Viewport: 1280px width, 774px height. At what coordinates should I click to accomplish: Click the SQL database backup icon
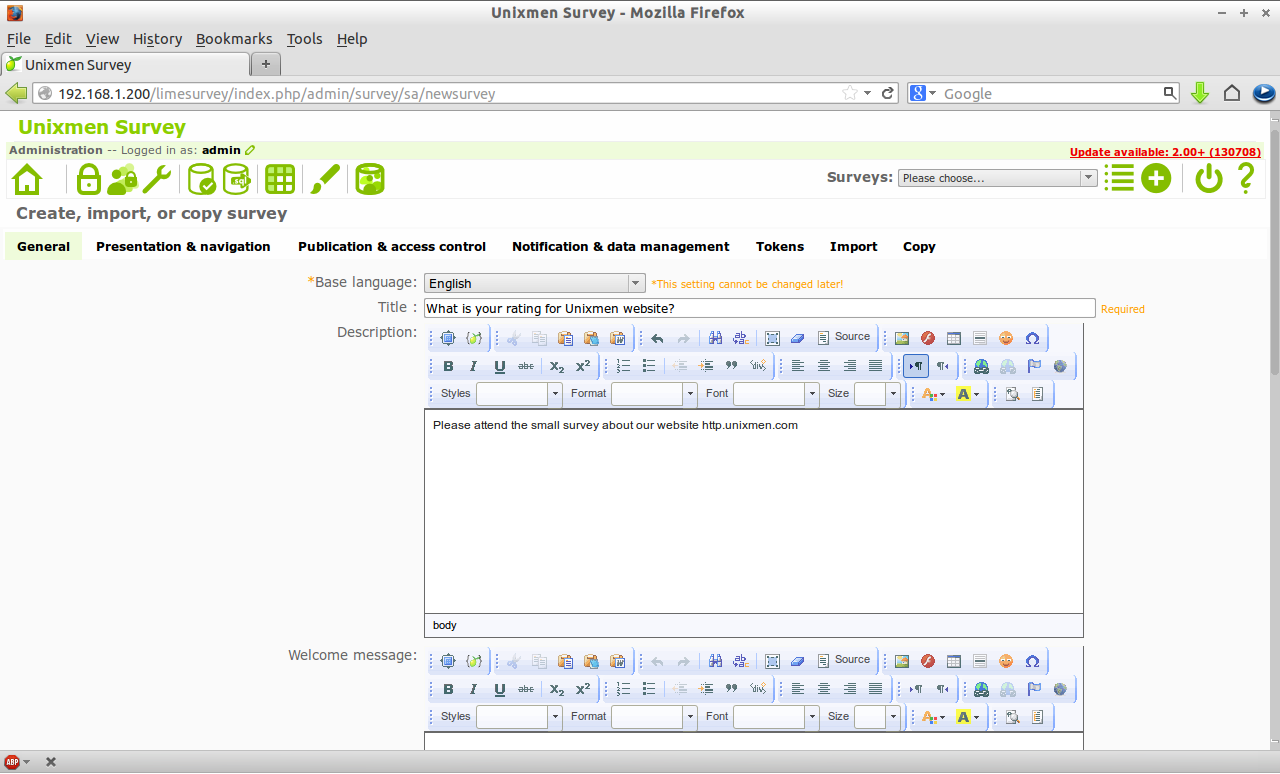[x=236, y=179]
